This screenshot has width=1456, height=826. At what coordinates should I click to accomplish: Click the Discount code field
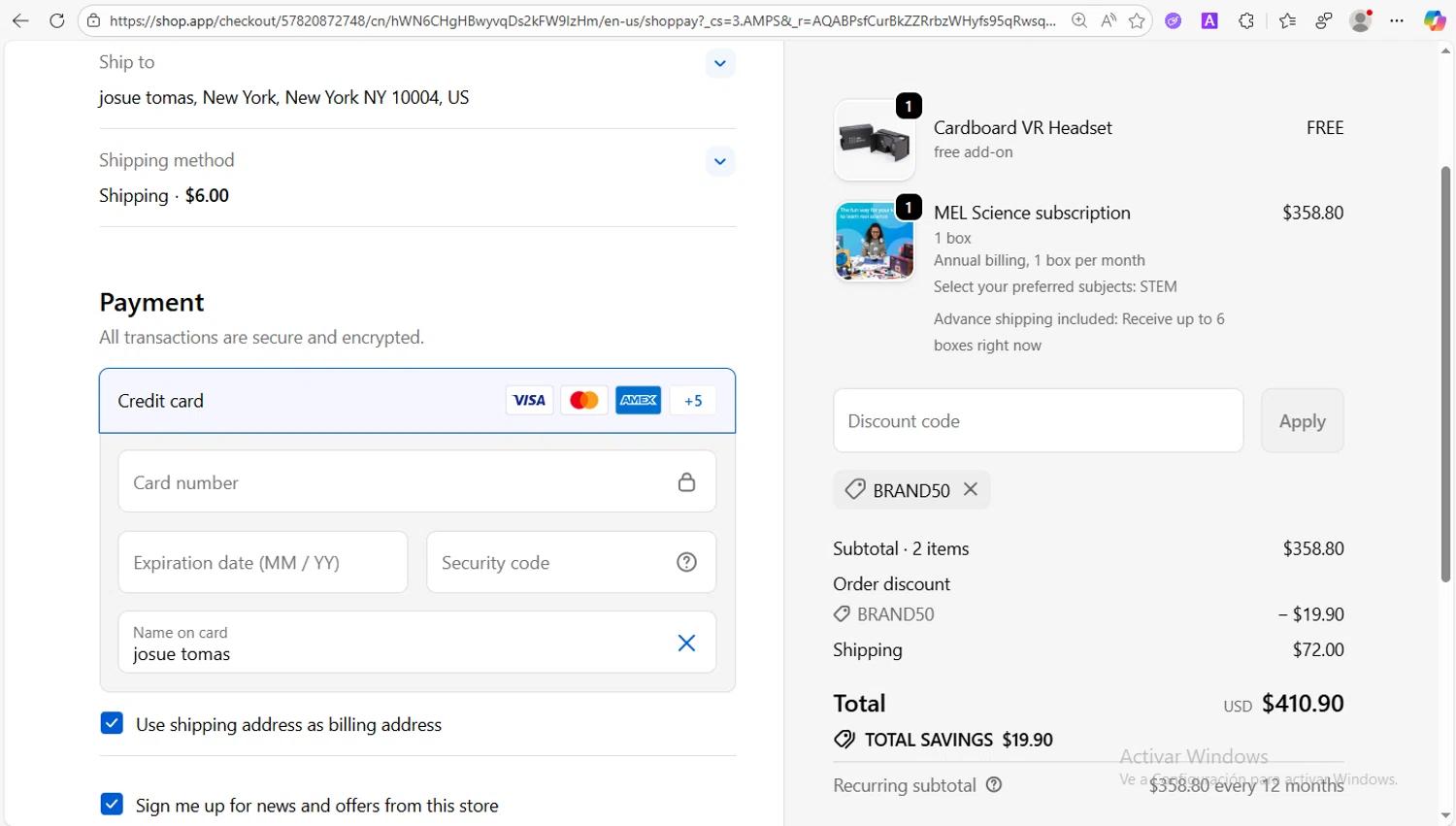click(1038, 420)
